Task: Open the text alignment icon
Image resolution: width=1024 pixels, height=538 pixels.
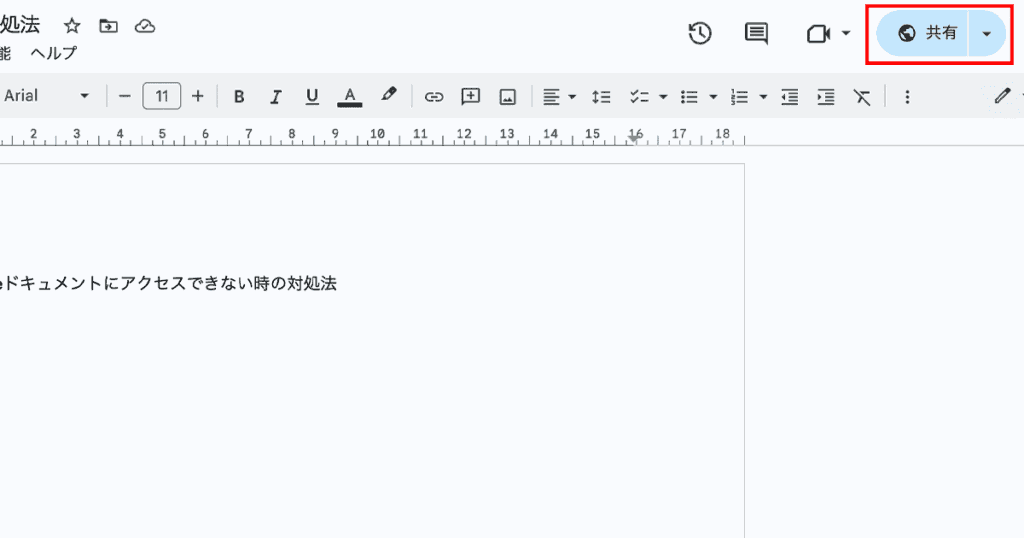Action: click(551, 97)
